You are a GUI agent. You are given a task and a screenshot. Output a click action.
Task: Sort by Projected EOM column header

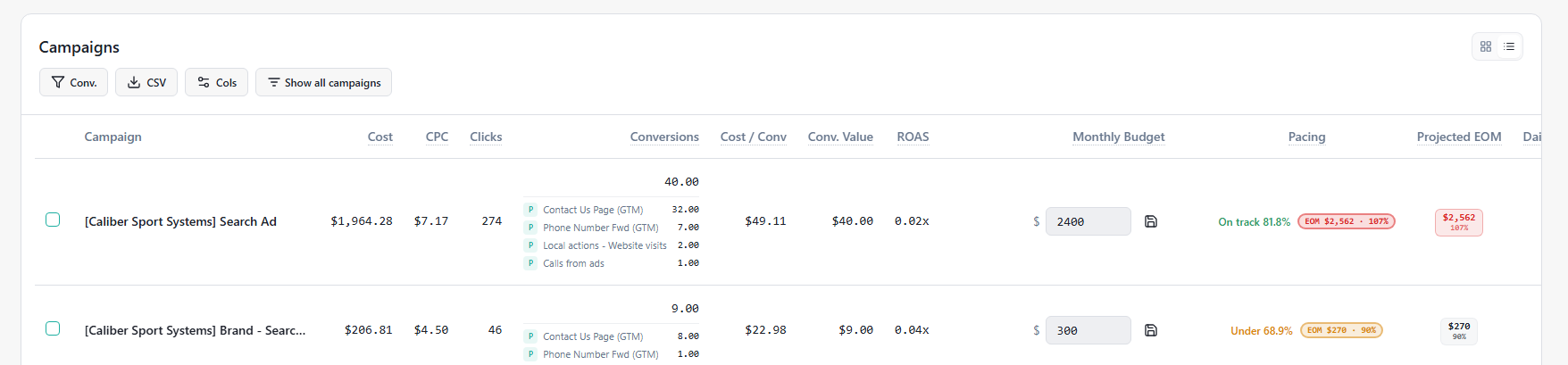(1459, 137)
